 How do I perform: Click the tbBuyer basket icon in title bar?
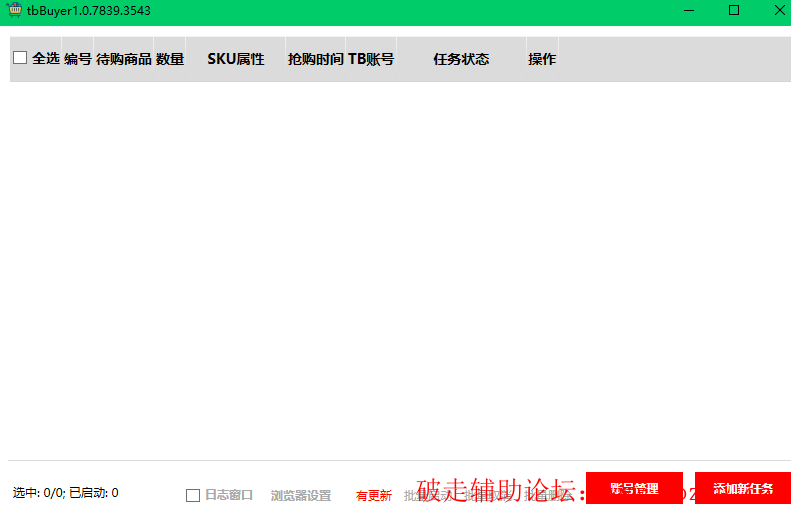(x=15, y=10)
